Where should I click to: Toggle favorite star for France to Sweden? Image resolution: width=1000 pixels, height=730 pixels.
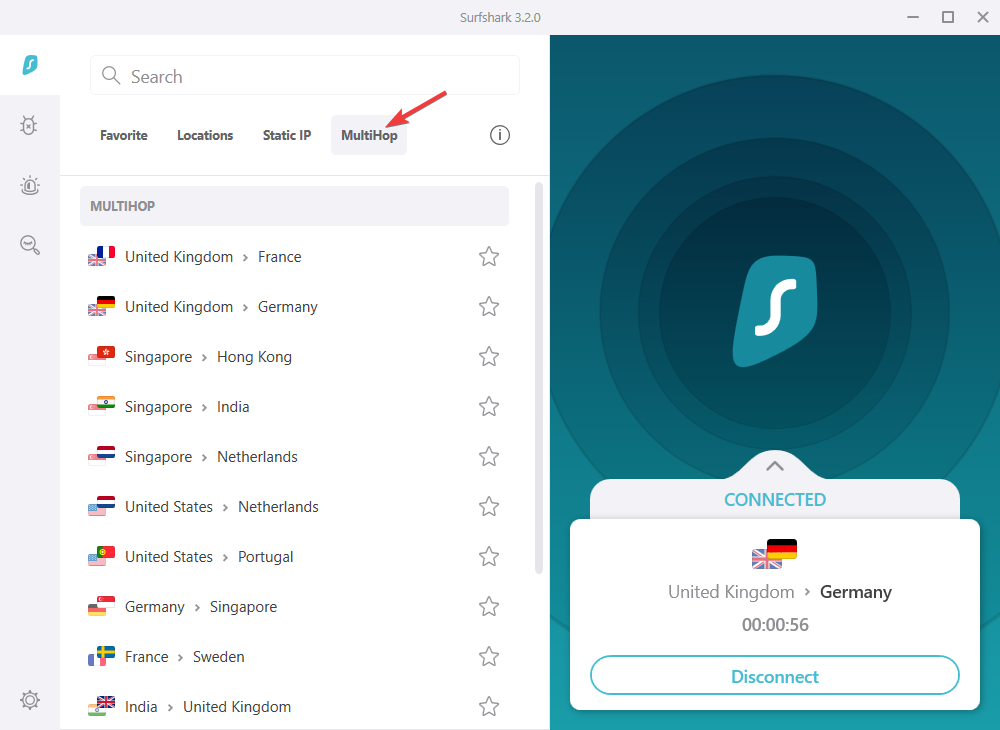(489, 656)
